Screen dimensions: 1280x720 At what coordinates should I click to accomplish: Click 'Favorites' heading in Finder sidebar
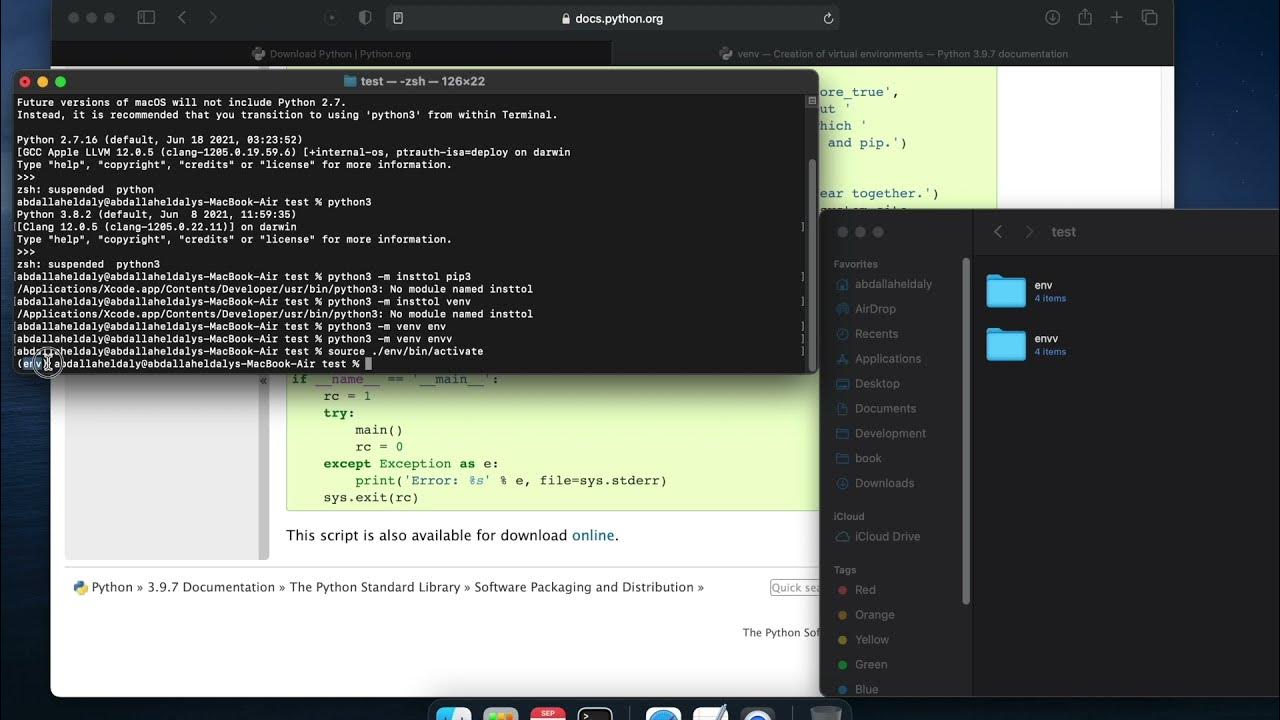click(855, 264)
